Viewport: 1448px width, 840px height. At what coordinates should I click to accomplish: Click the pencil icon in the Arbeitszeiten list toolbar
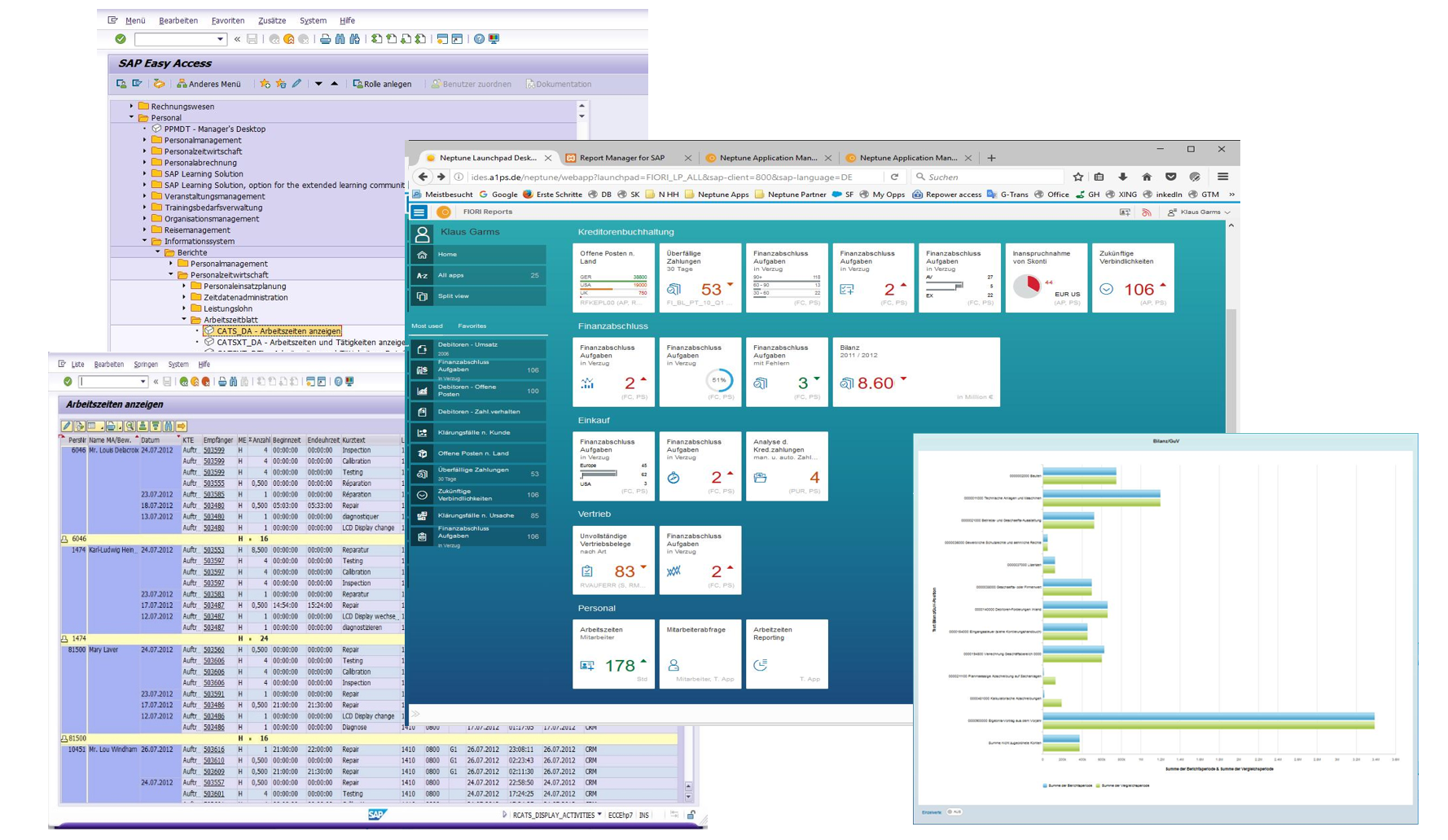click(67, 426)
